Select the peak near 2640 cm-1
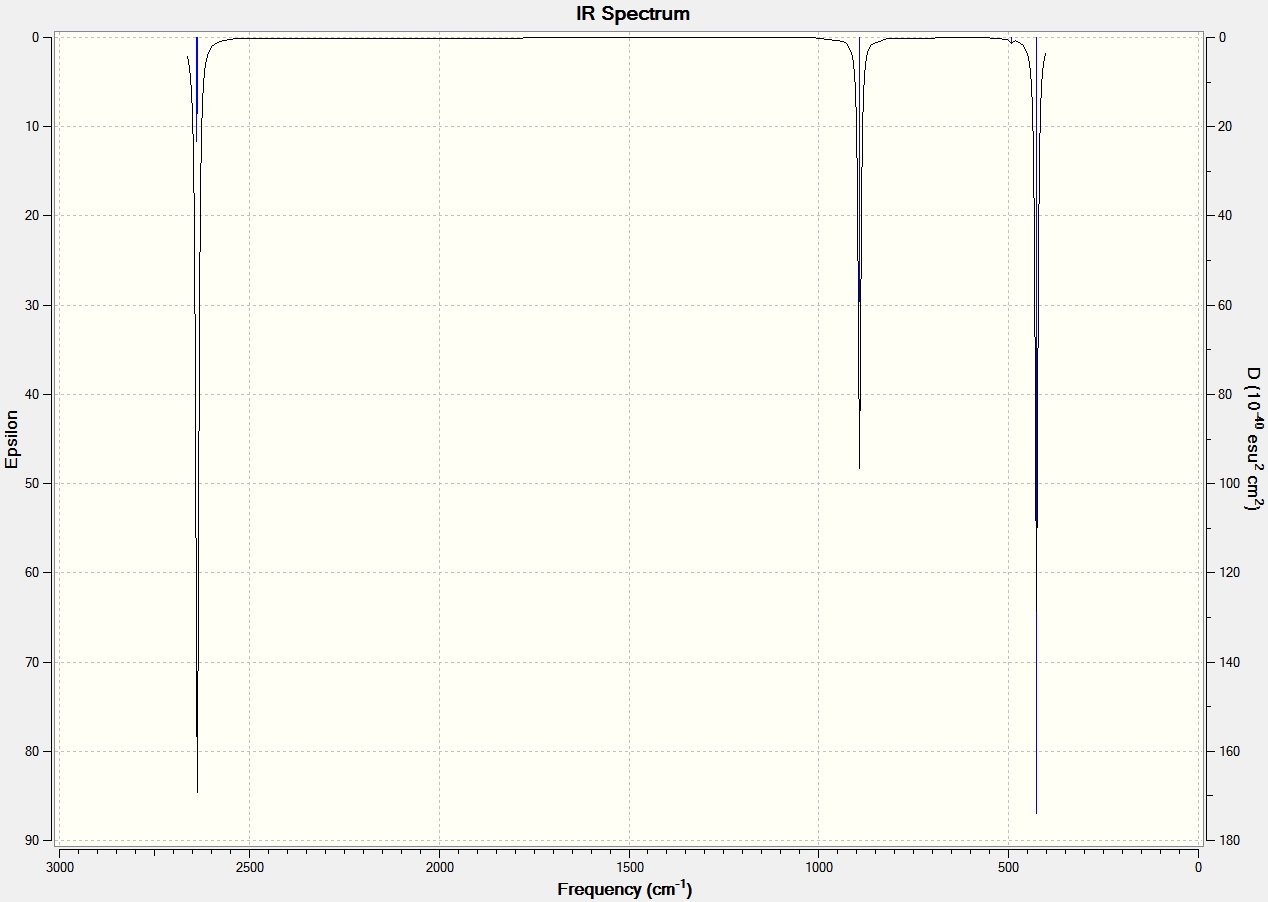Image resolution: width=1268 pixels, height=902 pixels. (197, 420)
